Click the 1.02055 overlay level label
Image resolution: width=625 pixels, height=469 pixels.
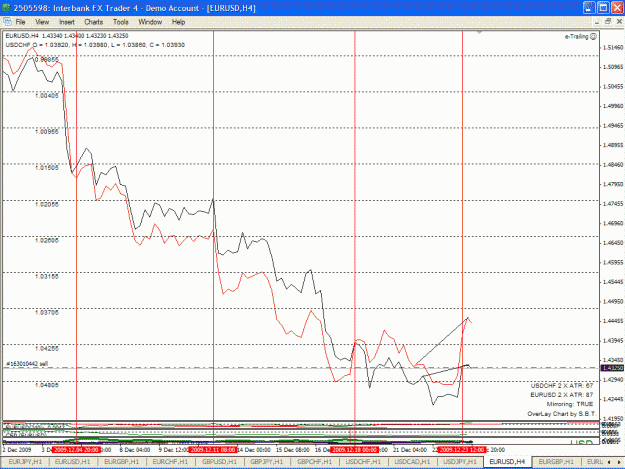47,204
